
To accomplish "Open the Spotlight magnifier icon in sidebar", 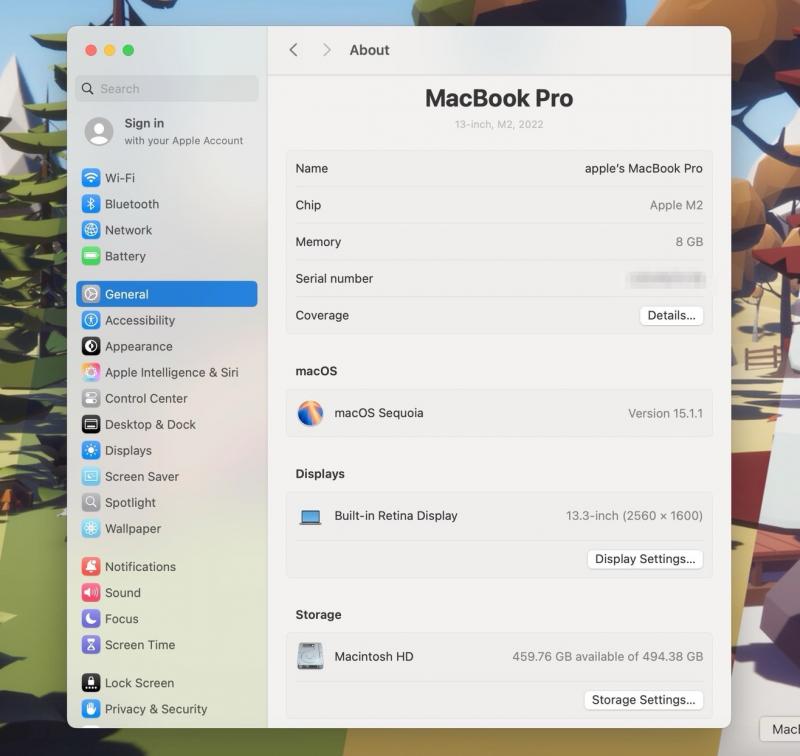I will pos(91,502).
